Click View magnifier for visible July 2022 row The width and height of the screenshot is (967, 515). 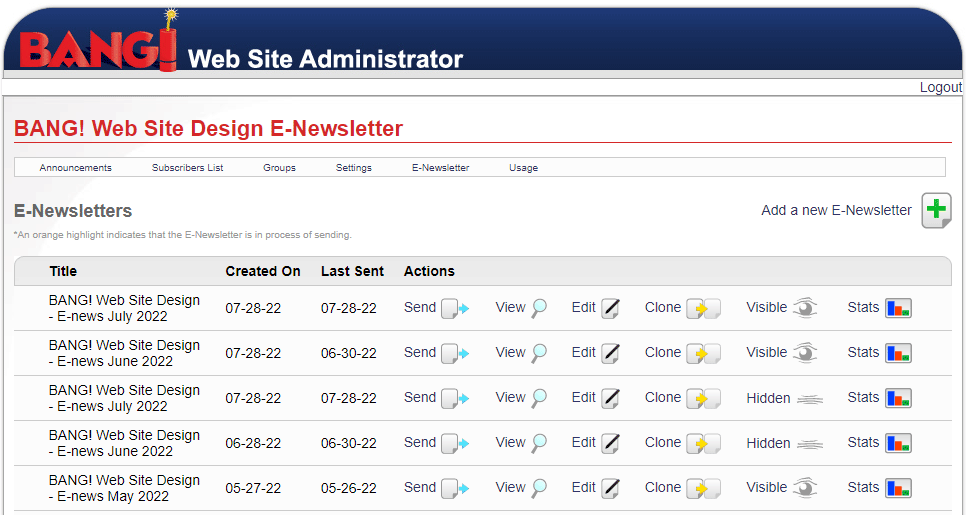click(539, 308)
